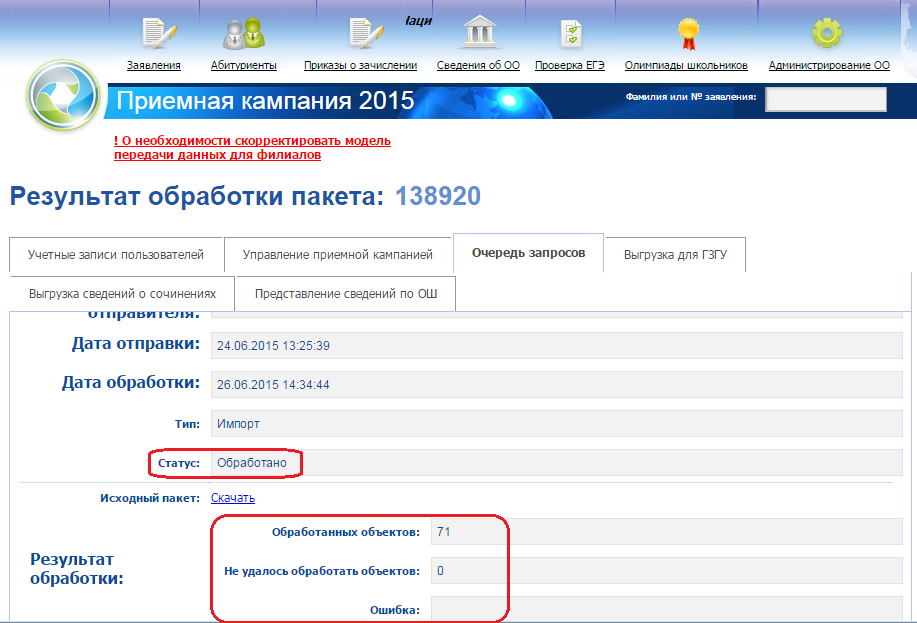Viewport: 917px width, 623px height.
Task: Select the Очередь запросов tab
Action: point(529,253)
